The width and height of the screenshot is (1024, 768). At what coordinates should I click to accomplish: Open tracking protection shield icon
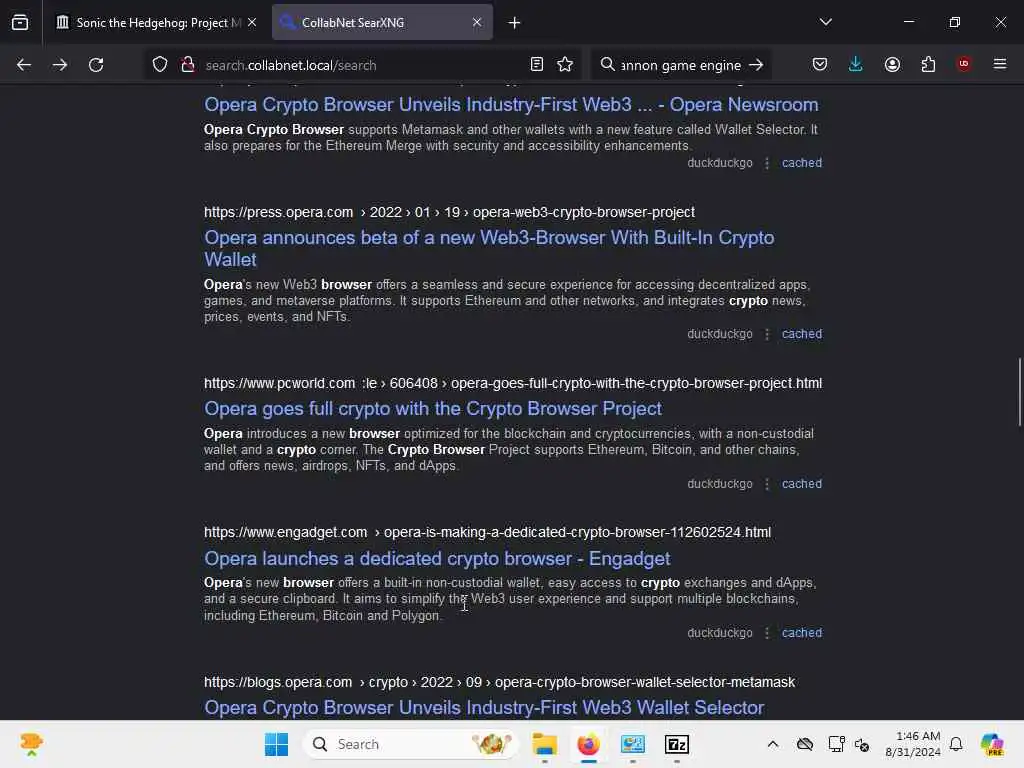click(x=160, y=65)
